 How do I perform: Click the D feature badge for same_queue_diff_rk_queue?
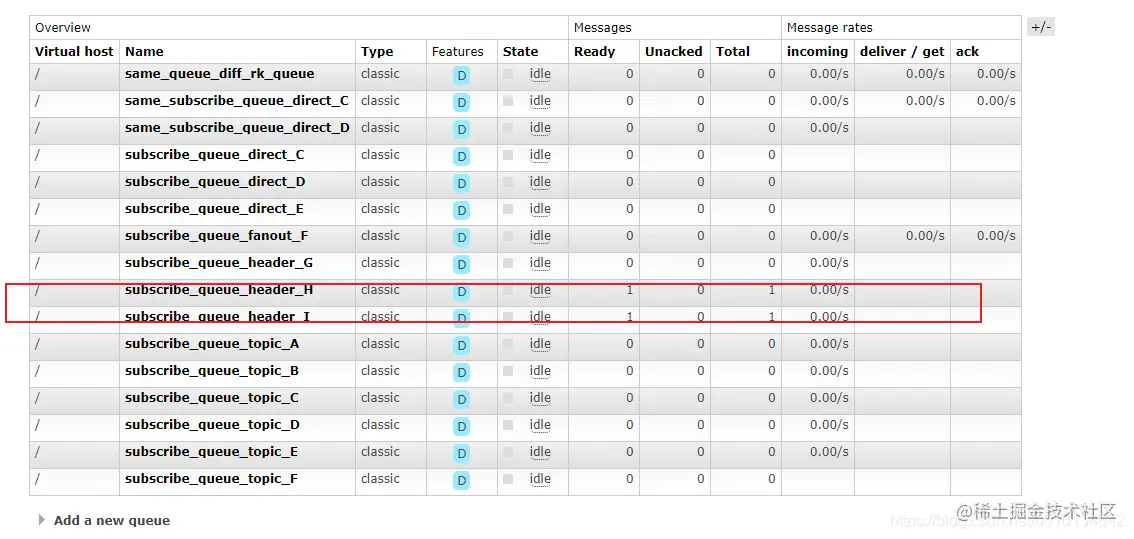click(461, 76)
